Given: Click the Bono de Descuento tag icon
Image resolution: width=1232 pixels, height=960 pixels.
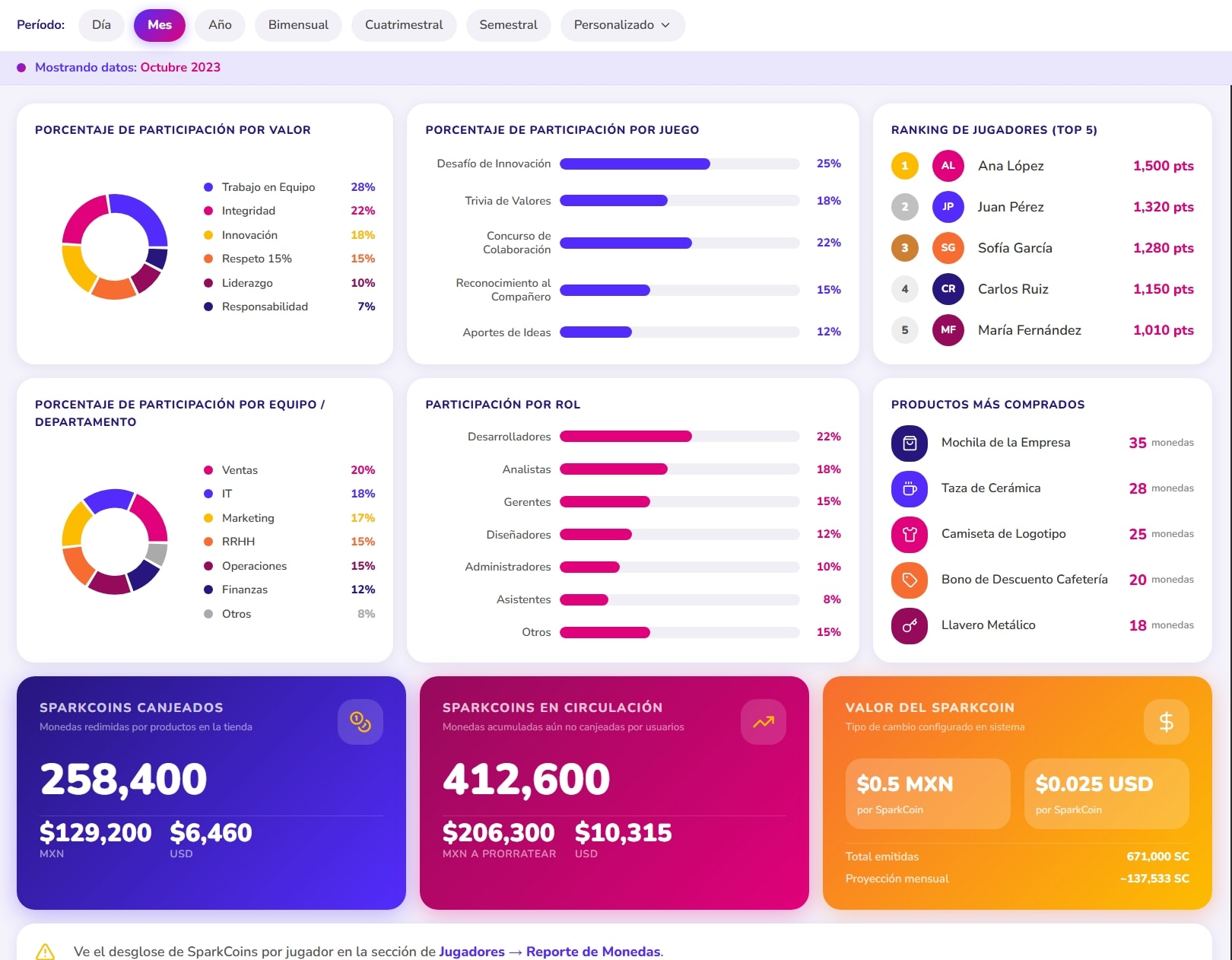Looking at the screenshot, I should pos(910,580).
